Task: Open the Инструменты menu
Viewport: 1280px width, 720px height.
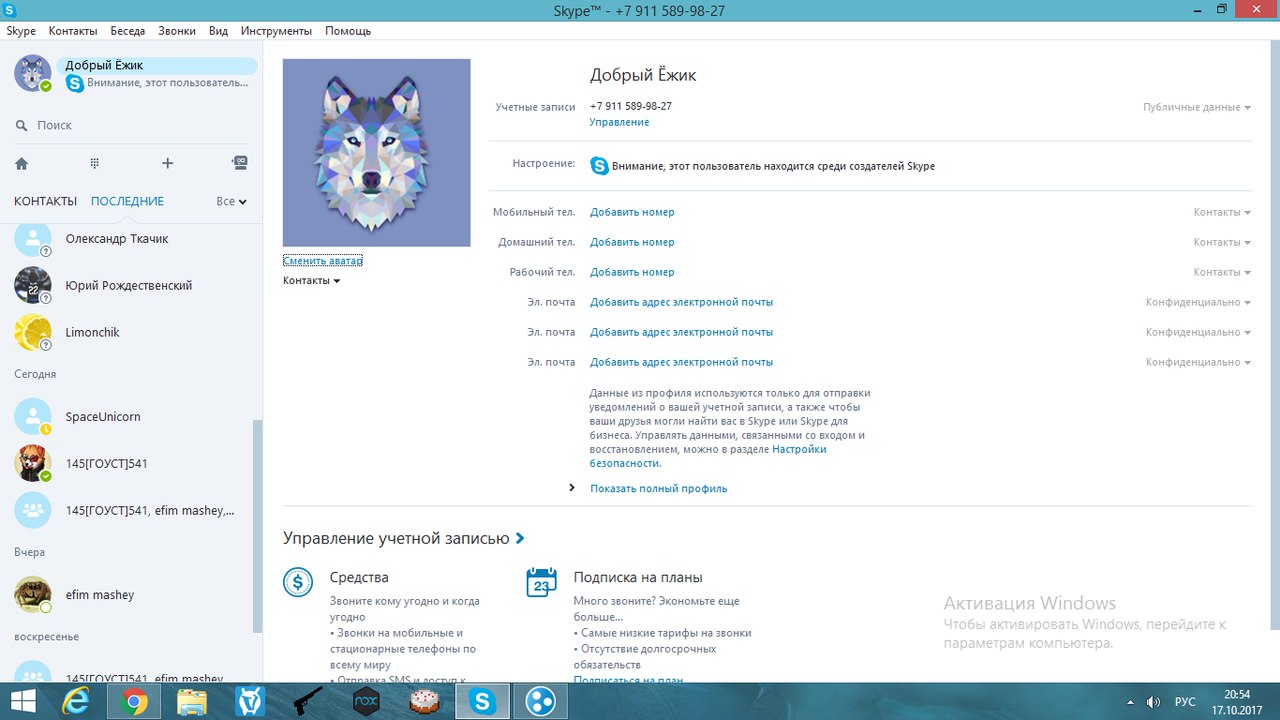Action: (276, 31)
